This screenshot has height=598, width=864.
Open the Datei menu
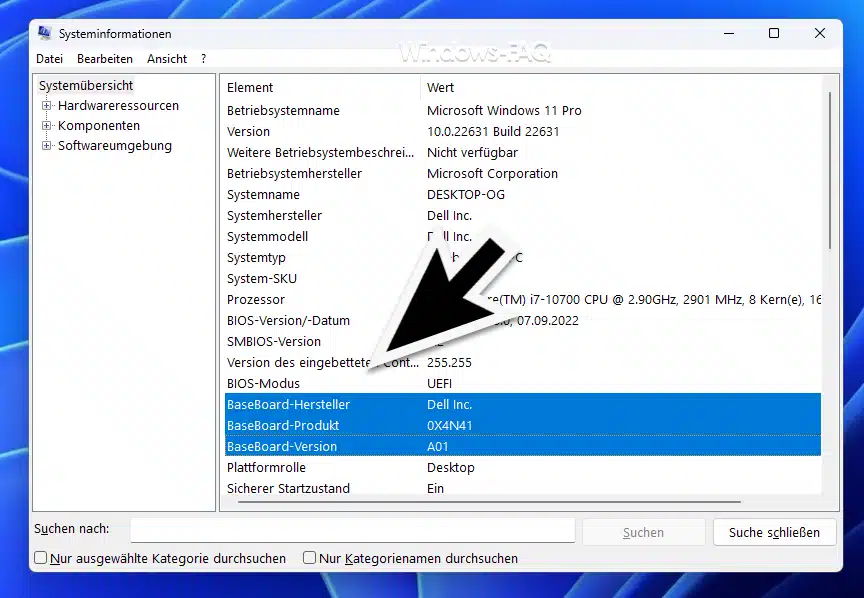[49, 58]
